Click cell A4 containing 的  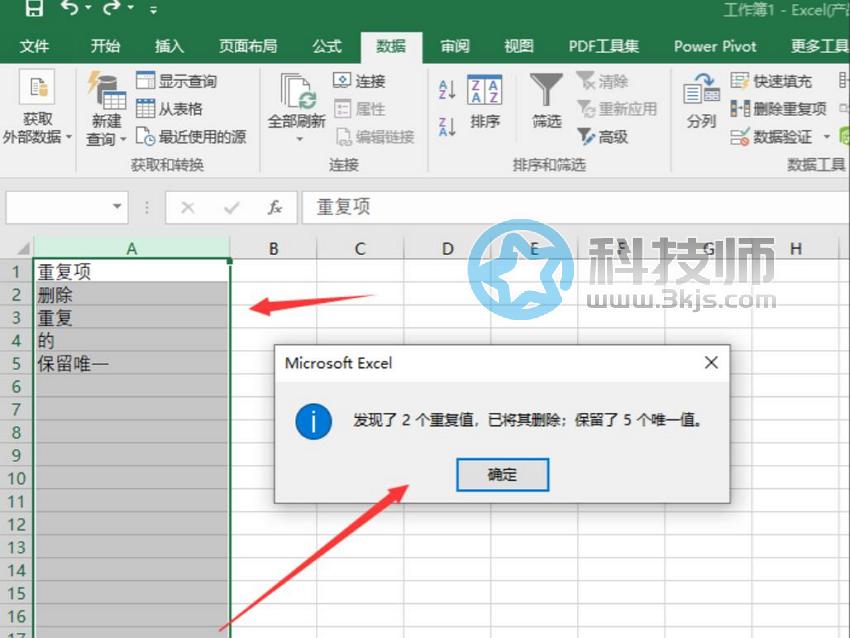click(x=132, y=340)
